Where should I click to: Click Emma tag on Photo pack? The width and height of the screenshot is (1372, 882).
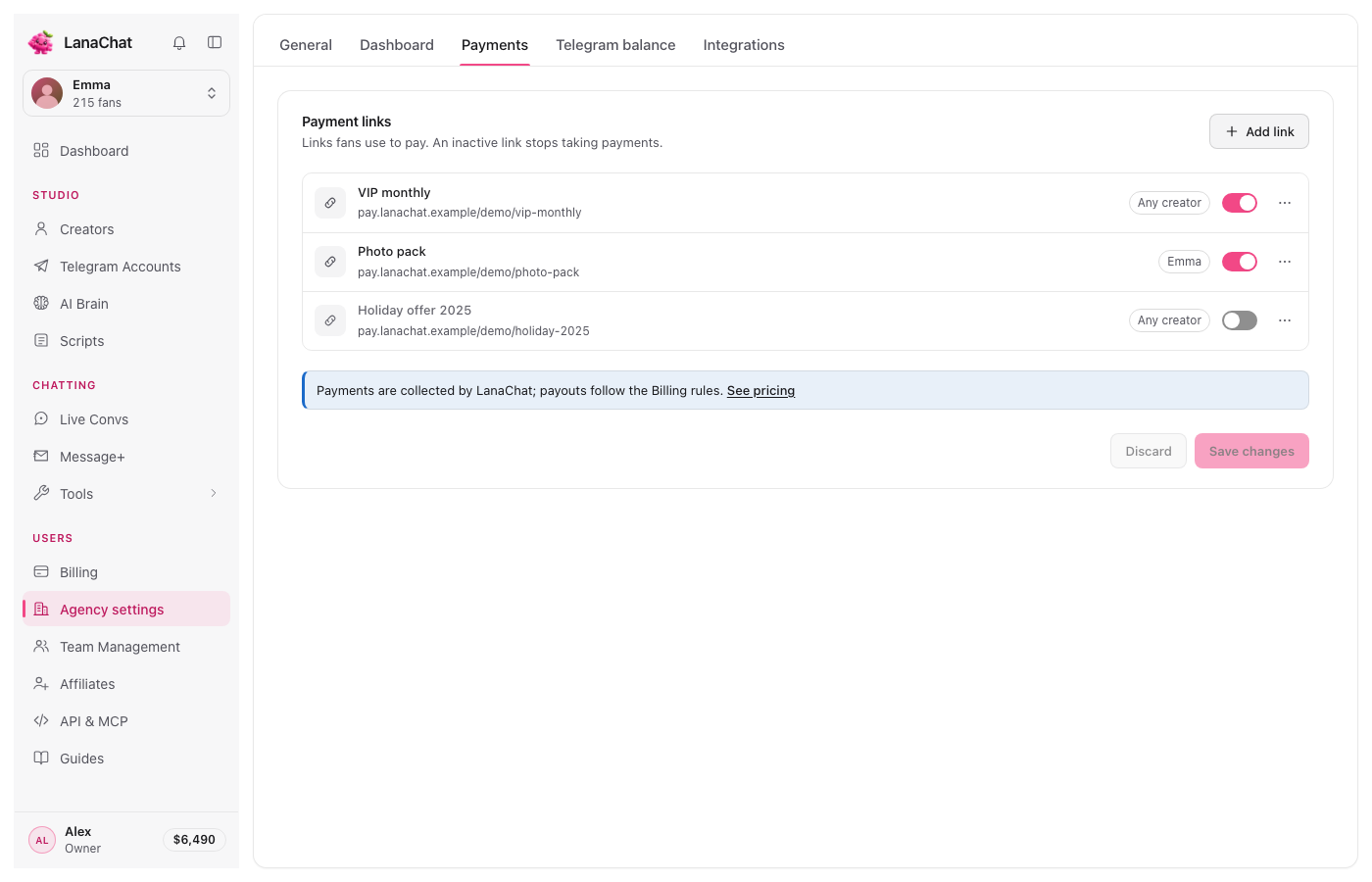pos(1184,262)
